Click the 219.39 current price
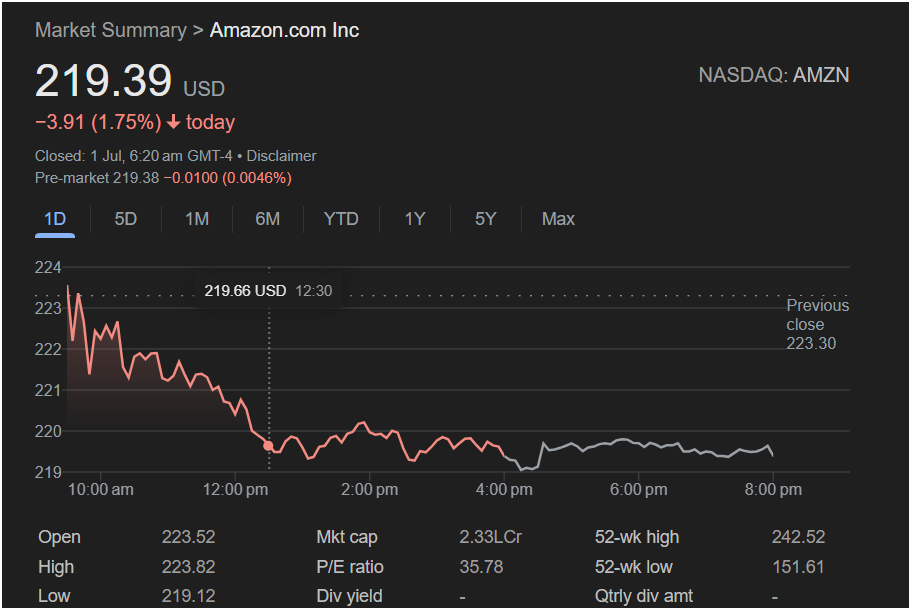 [103, 80]
